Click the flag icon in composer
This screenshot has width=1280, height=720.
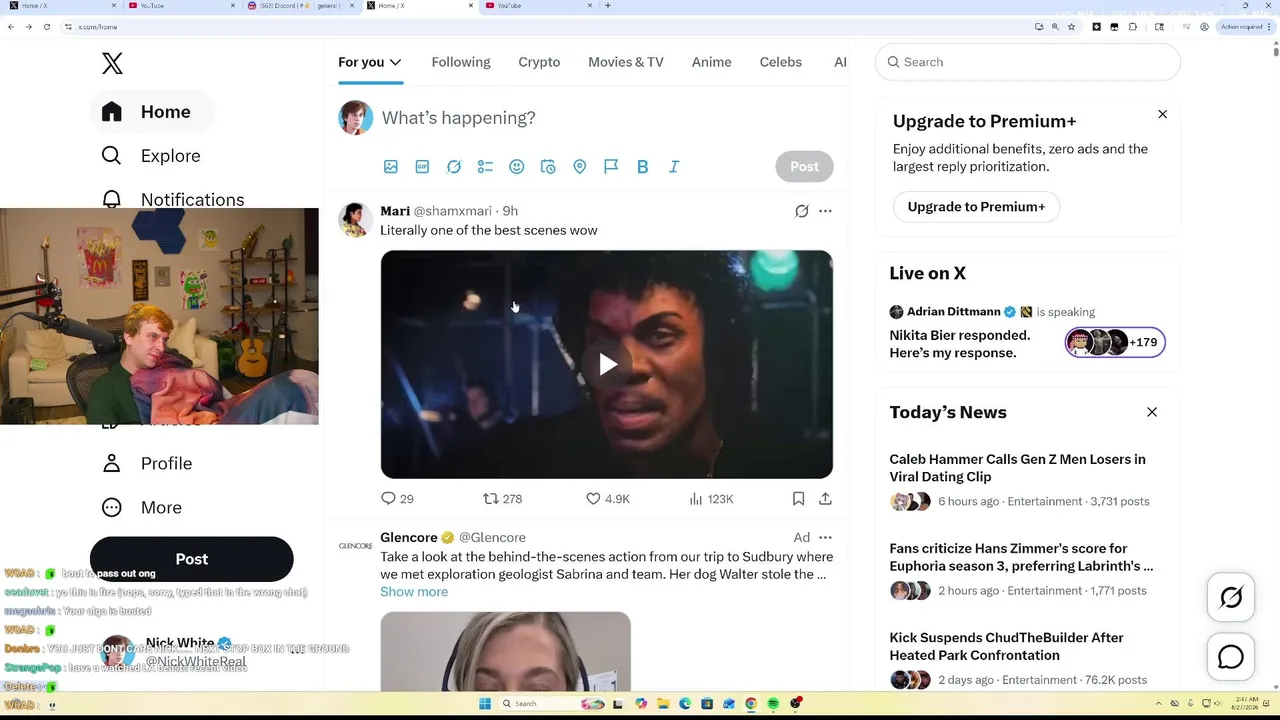coord(611,167)
